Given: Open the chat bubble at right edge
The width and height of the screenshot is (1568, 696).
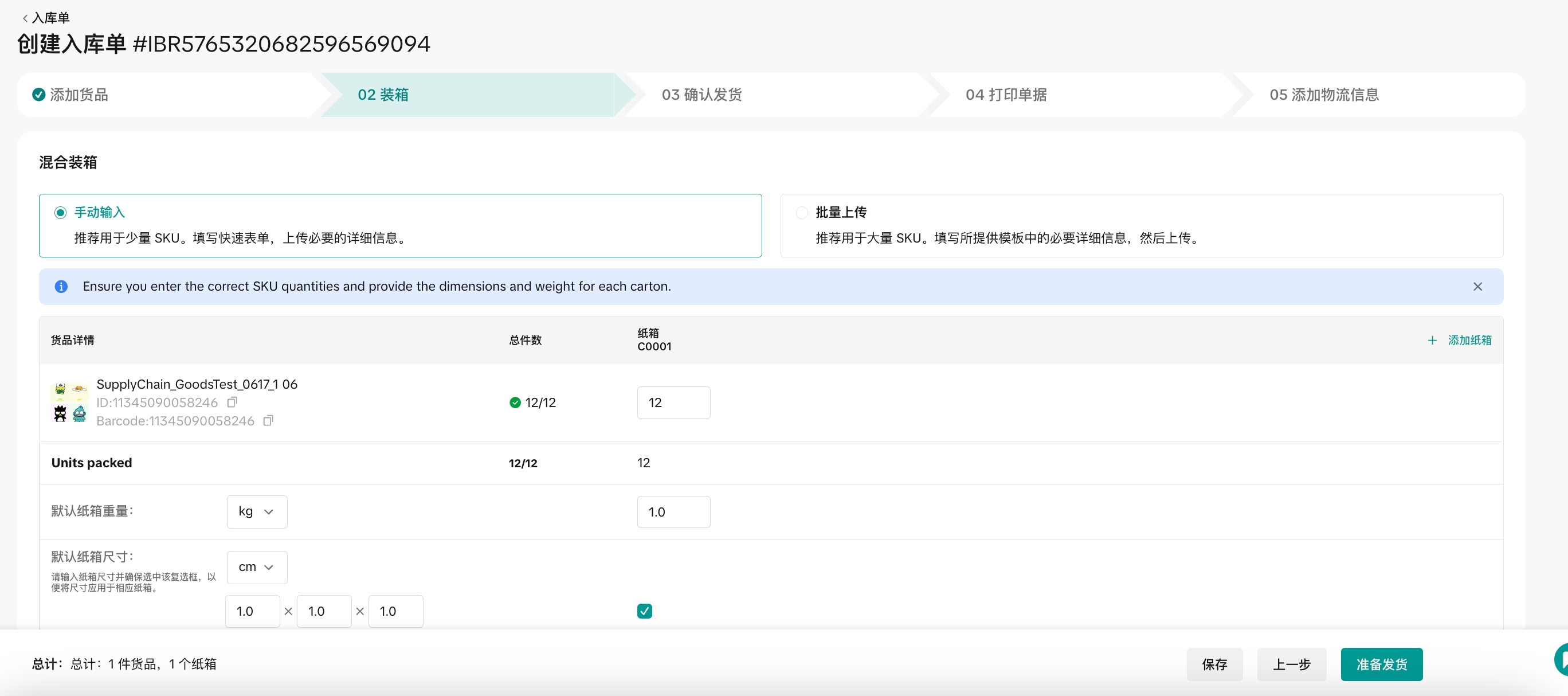Looking at the screenshot, I should point(1561,659).
